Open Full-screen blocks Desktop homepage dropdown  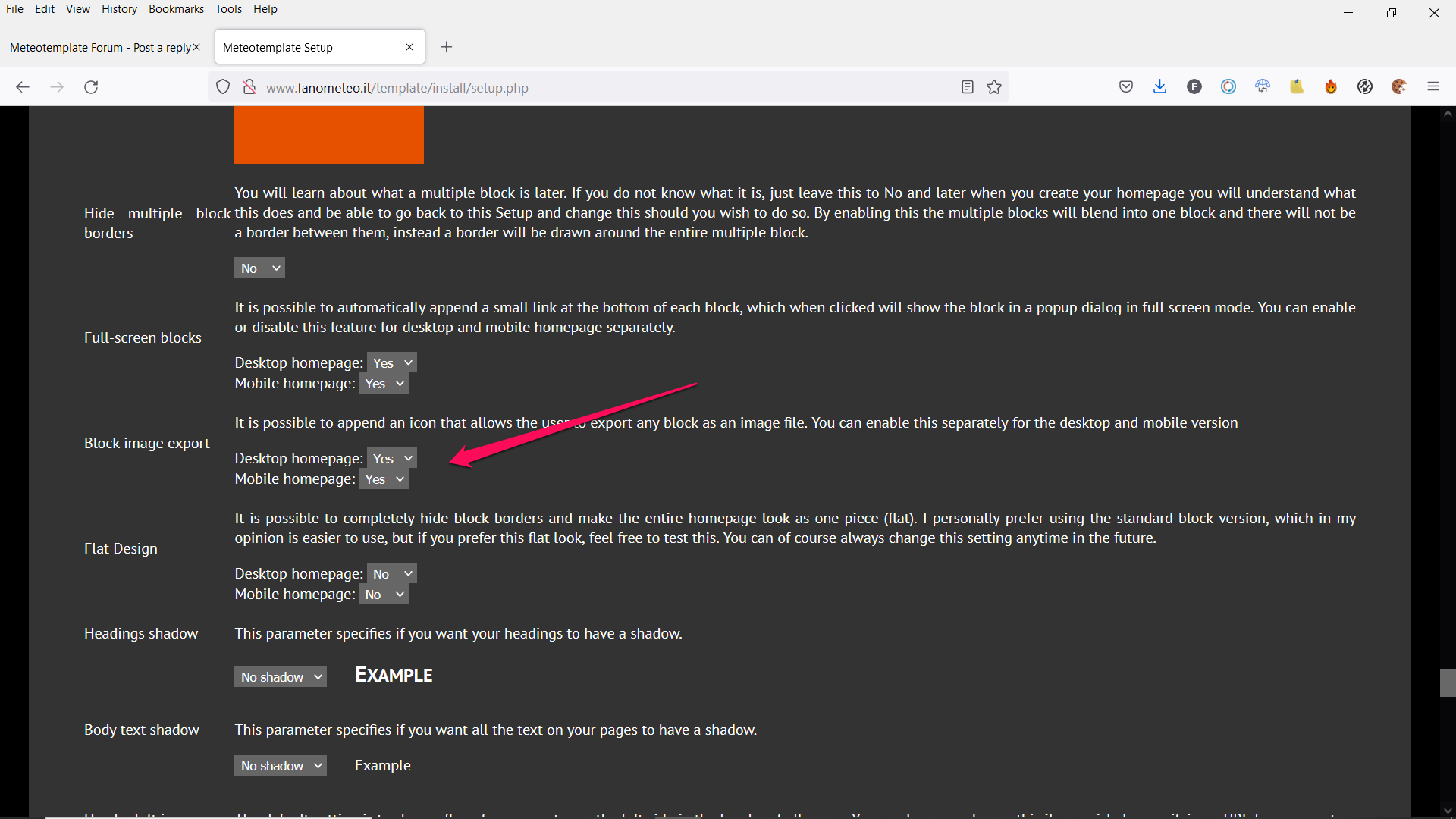tap(392, 363)
